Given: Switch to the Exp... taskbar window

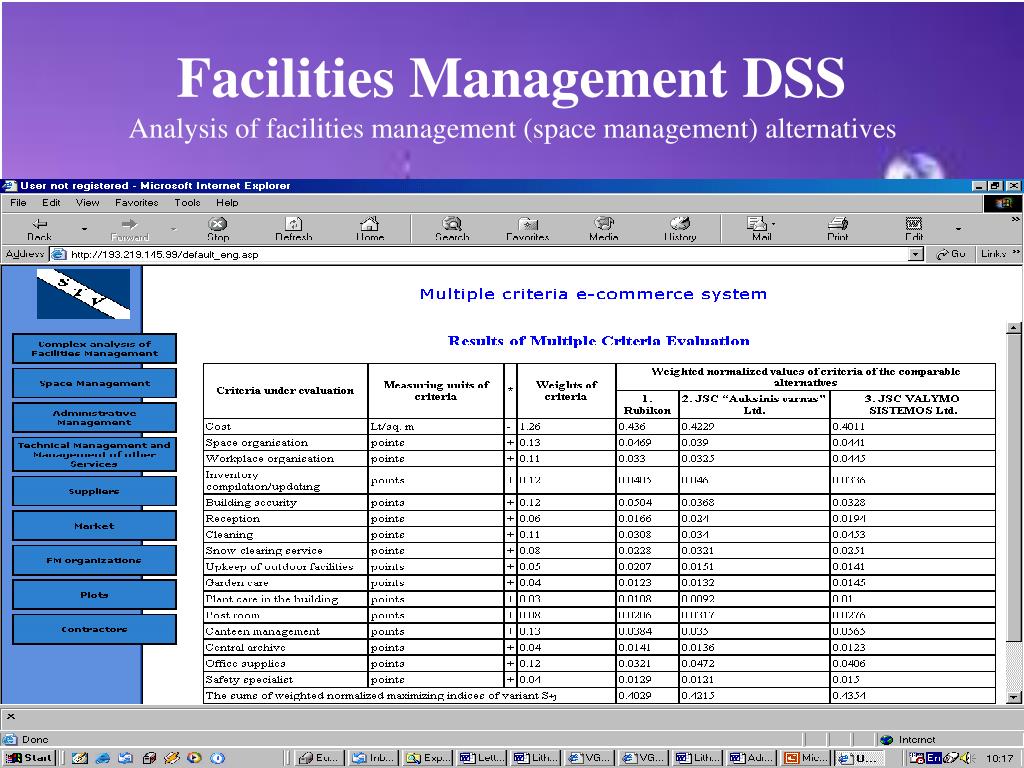Looking at the screenshot, I should point(428,758).
